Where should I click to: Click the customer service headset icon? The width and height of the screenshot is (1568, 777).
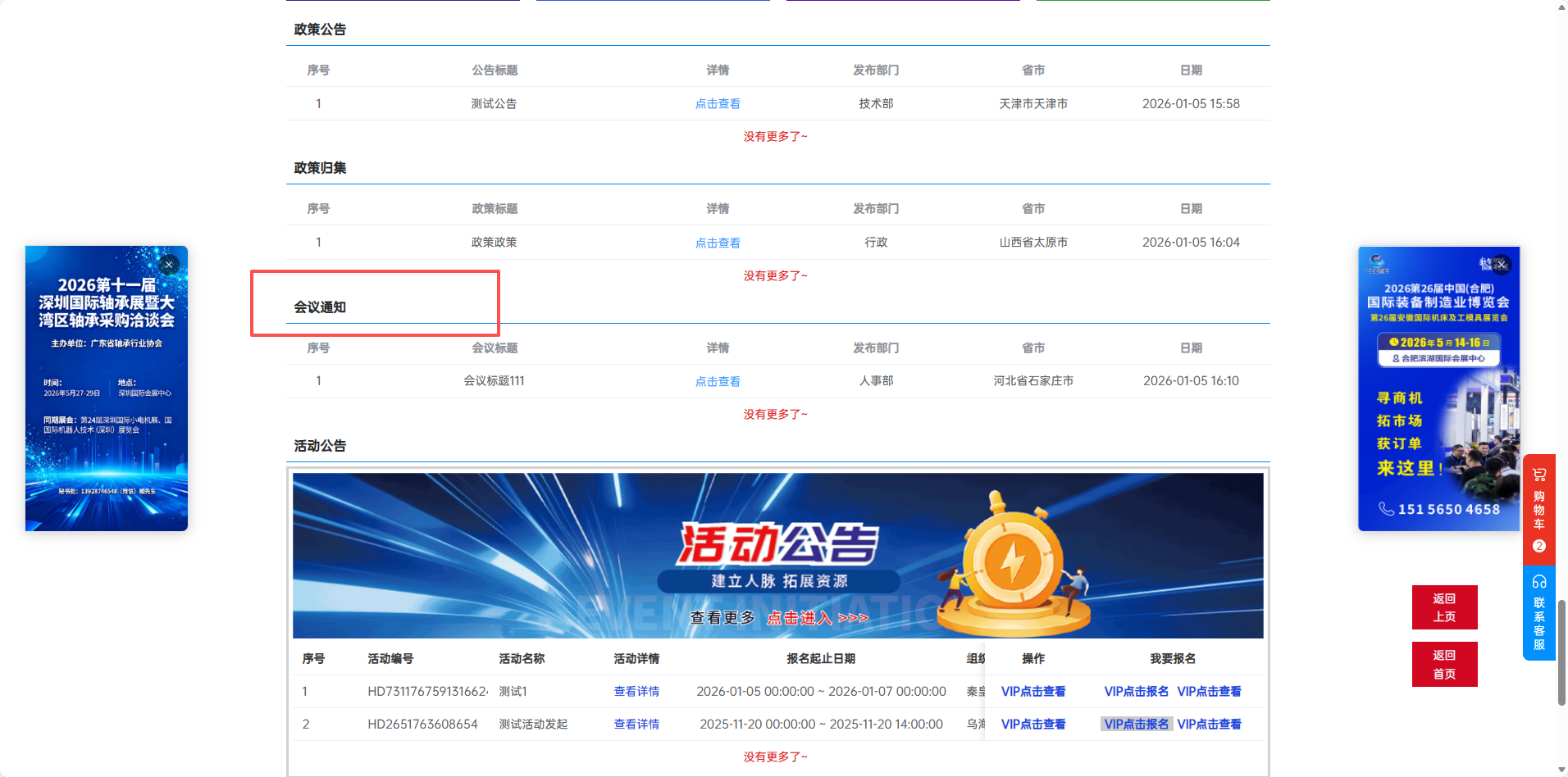click(x=1539, y=582)
